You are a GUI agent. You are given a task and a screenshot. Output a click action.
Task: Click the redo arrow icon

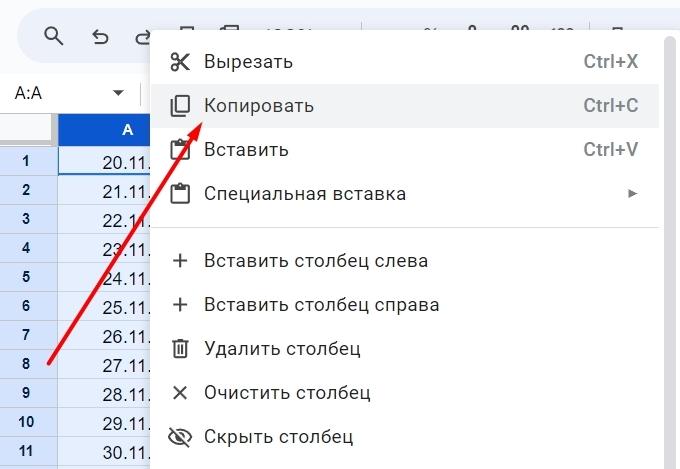tap(141, 37)
